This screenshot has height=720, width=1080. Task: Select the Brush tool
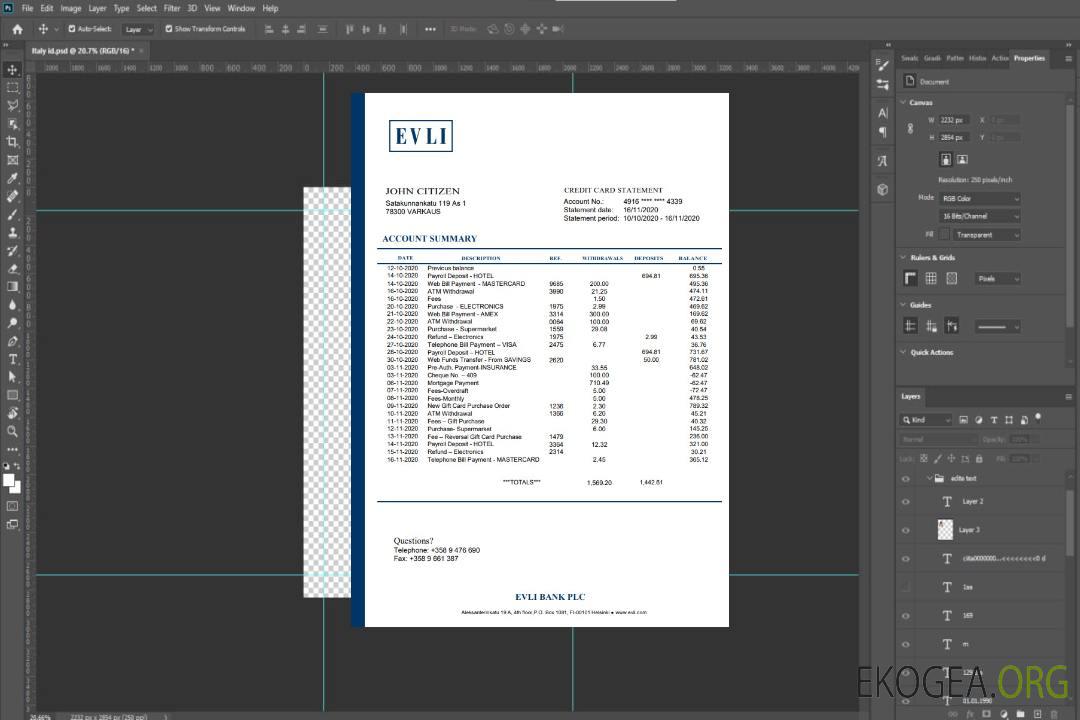[x=12, y=214]
